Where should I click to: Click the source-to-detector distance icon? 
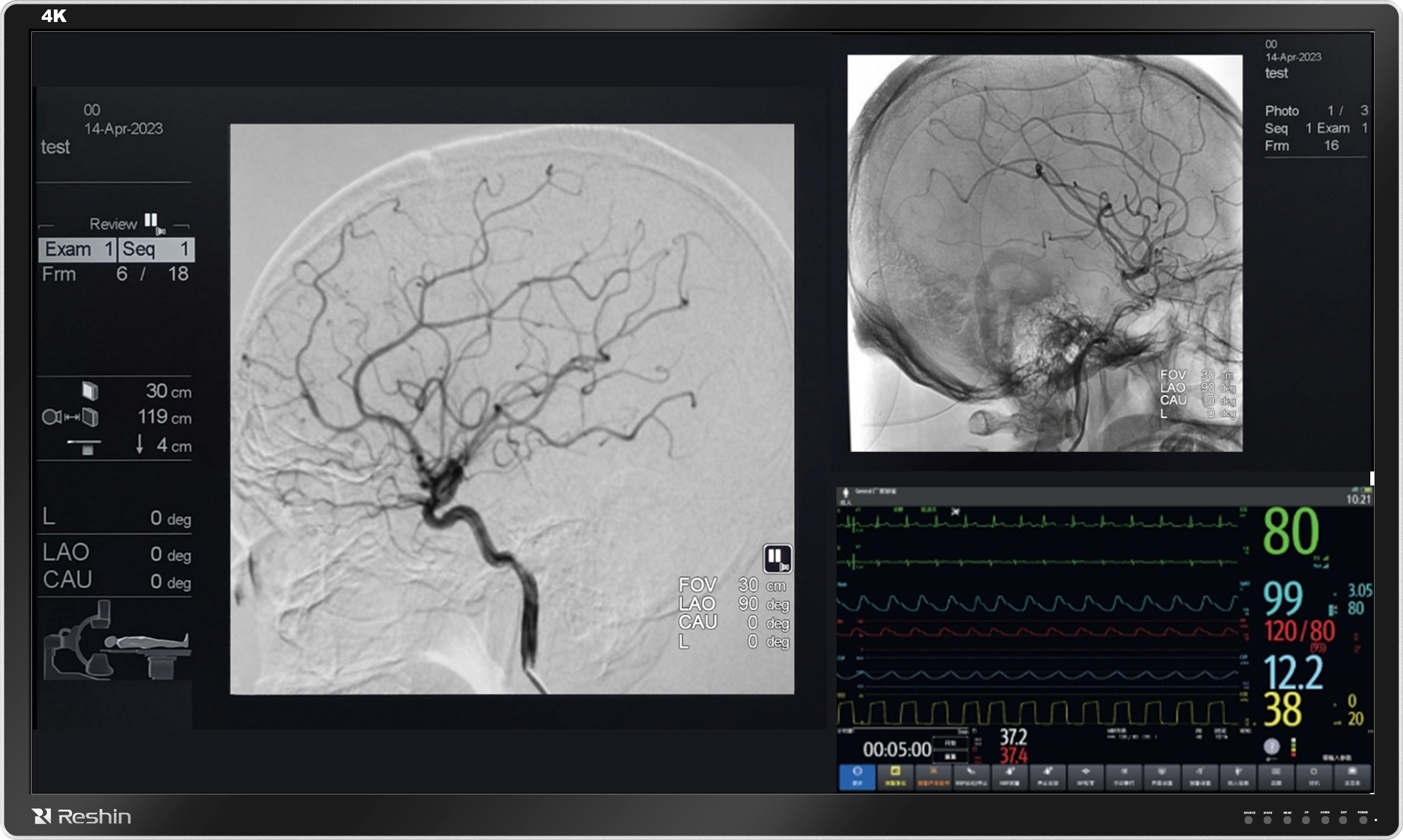tap(69, 418)
